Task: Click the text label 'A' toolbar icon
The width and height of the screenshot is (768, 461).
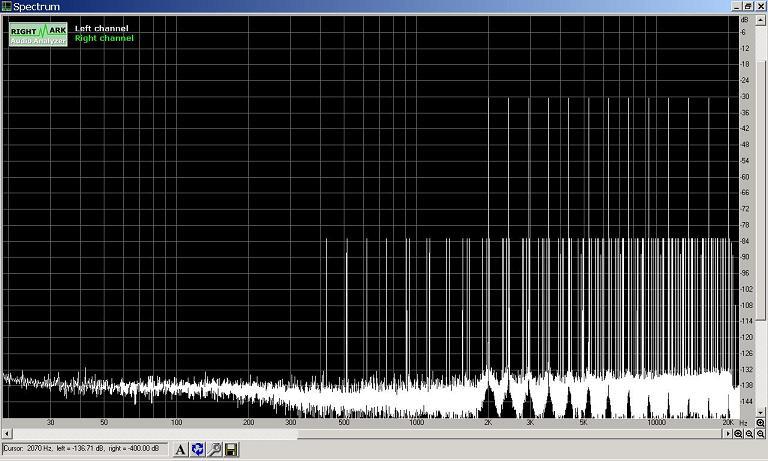Action: pyautogui.click(x=181, y=451)
